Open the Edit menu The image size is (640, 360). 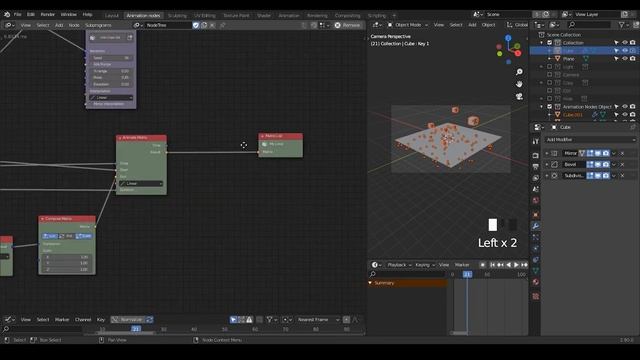[x=31, y=14]
